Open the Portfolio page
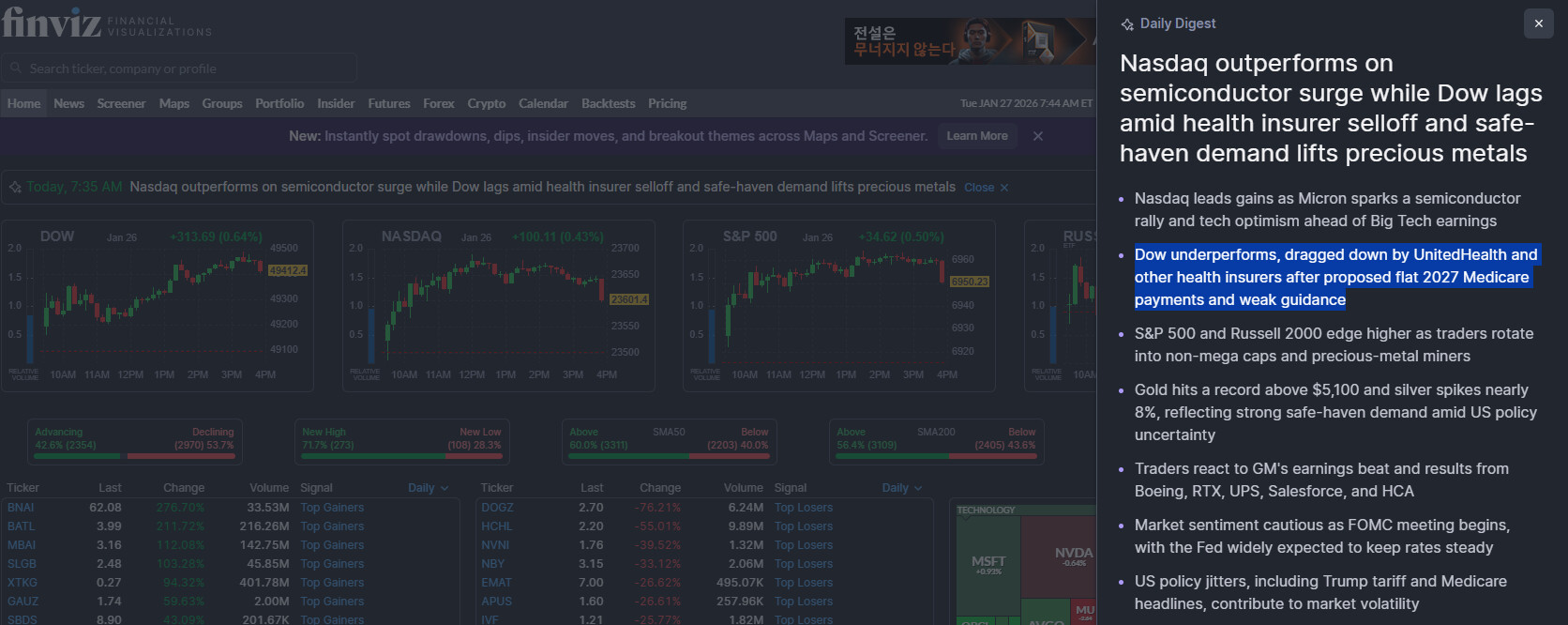Screen dimensions: 1568x625 [279, 103]
